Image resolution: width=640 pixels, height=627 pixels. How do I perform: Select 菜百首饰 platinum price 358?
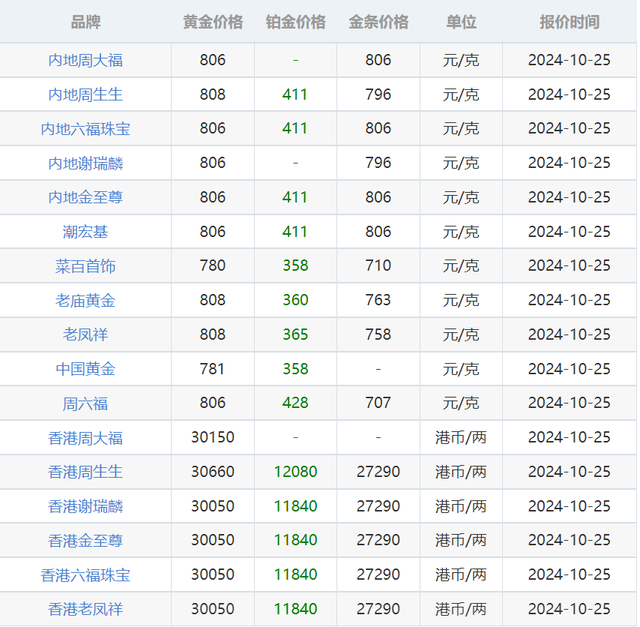point(296,266)
